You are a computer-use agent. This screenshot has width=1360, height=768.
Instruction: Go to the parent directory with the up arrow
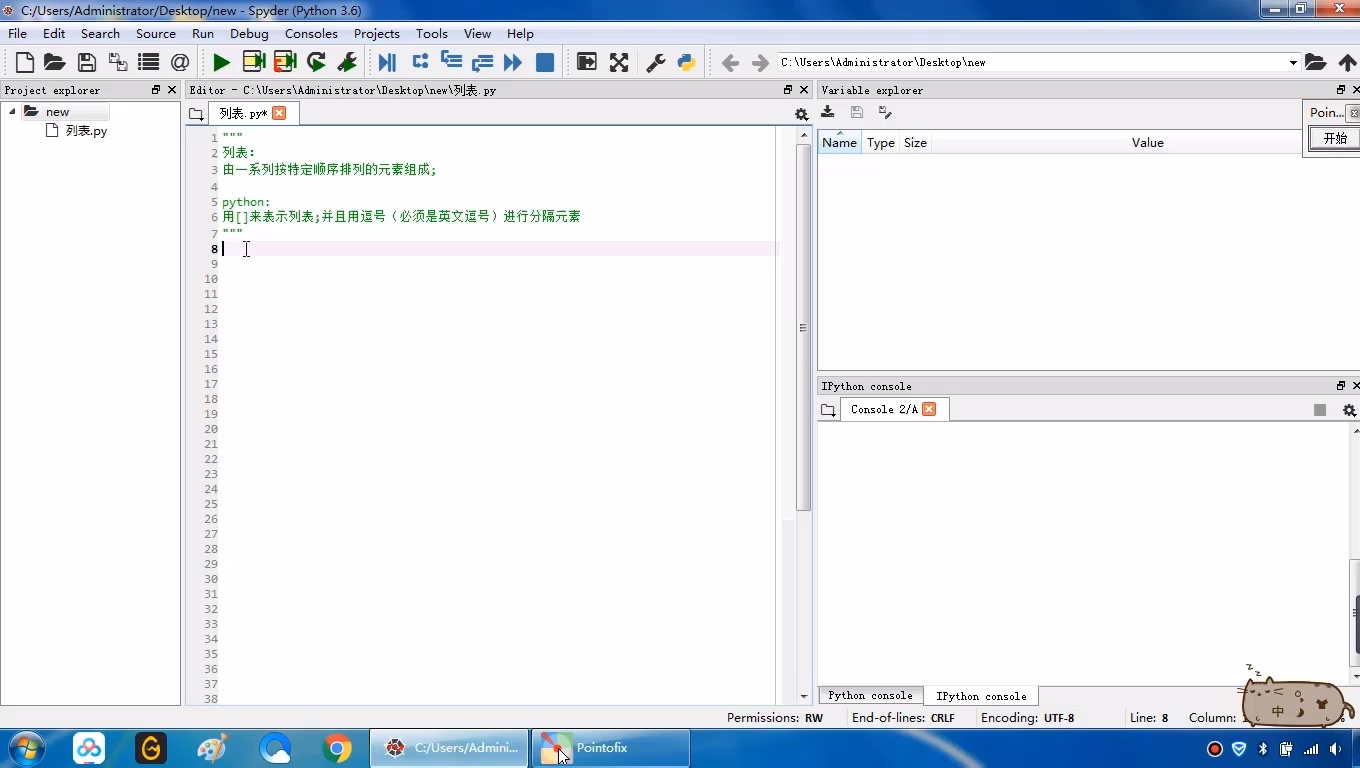(1347, 63)
